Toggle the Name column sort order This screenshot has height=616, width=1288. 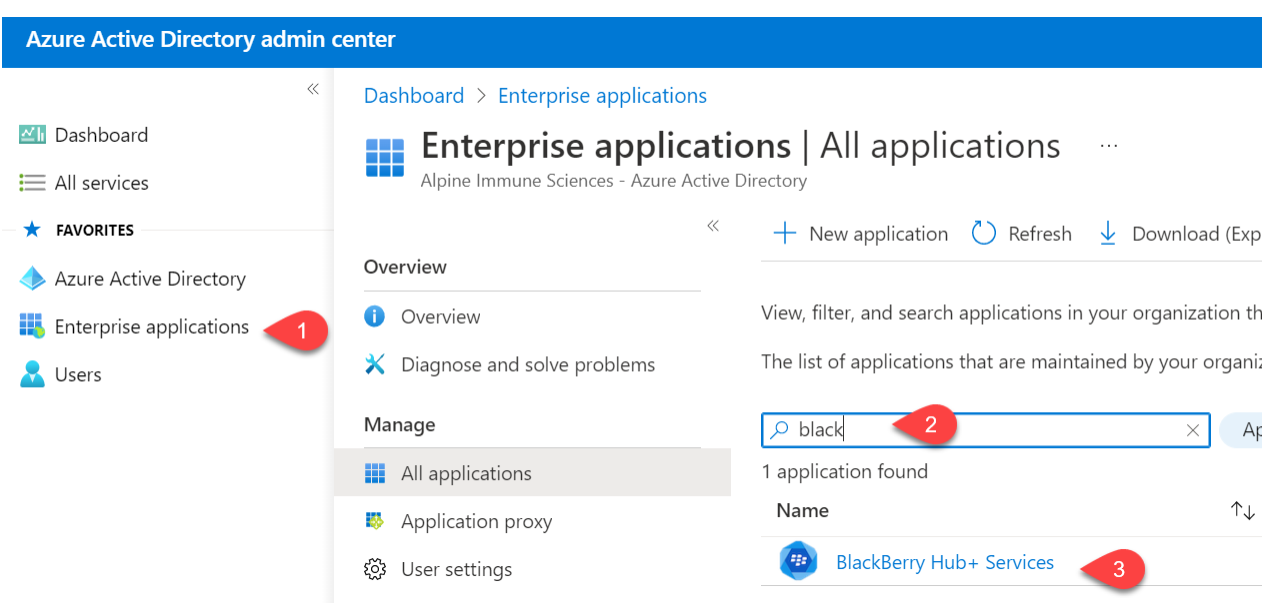[x=1242, y=510]
